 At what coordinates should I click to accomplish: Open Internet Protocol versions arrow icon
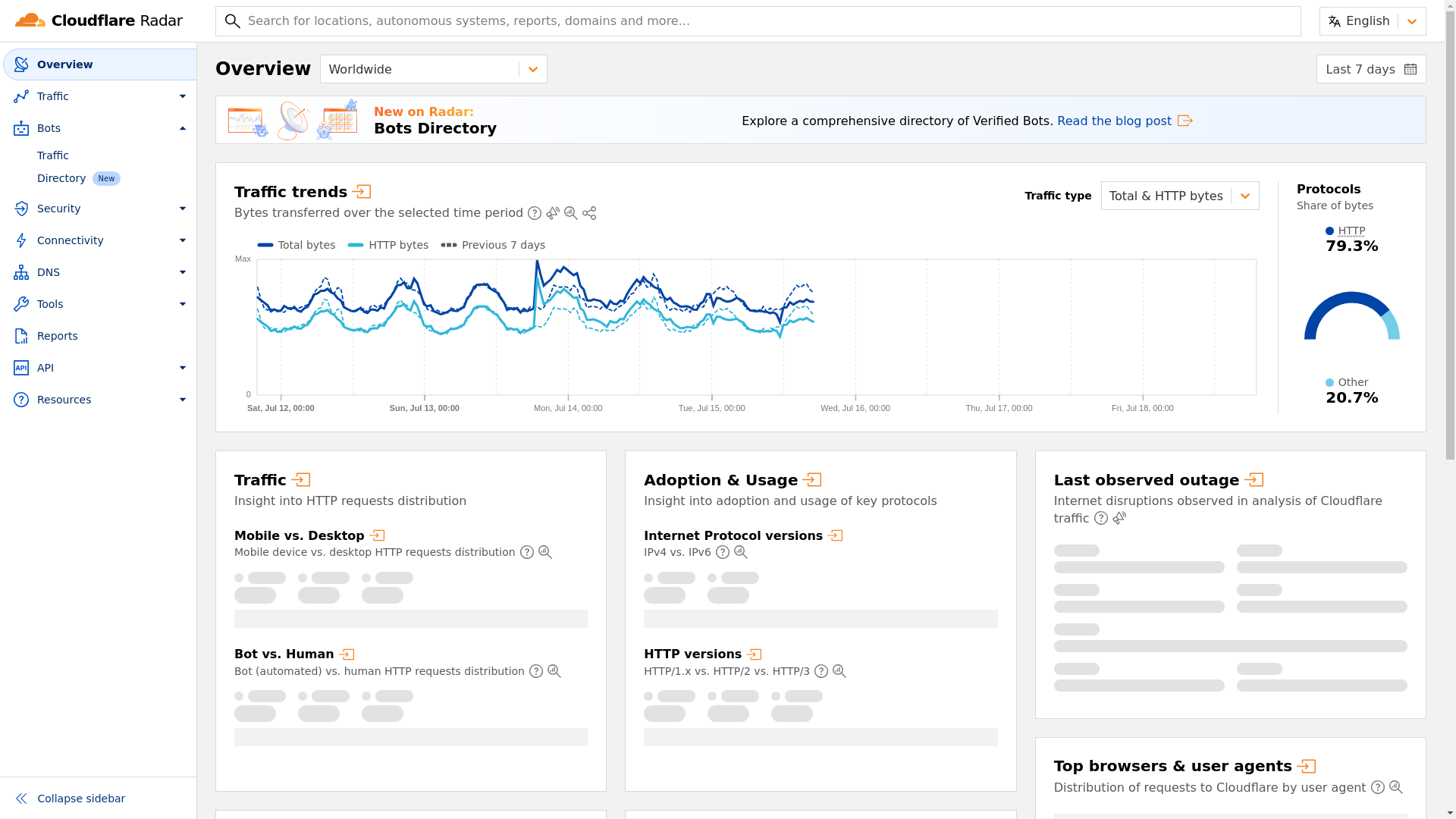[x=836, y=535]
